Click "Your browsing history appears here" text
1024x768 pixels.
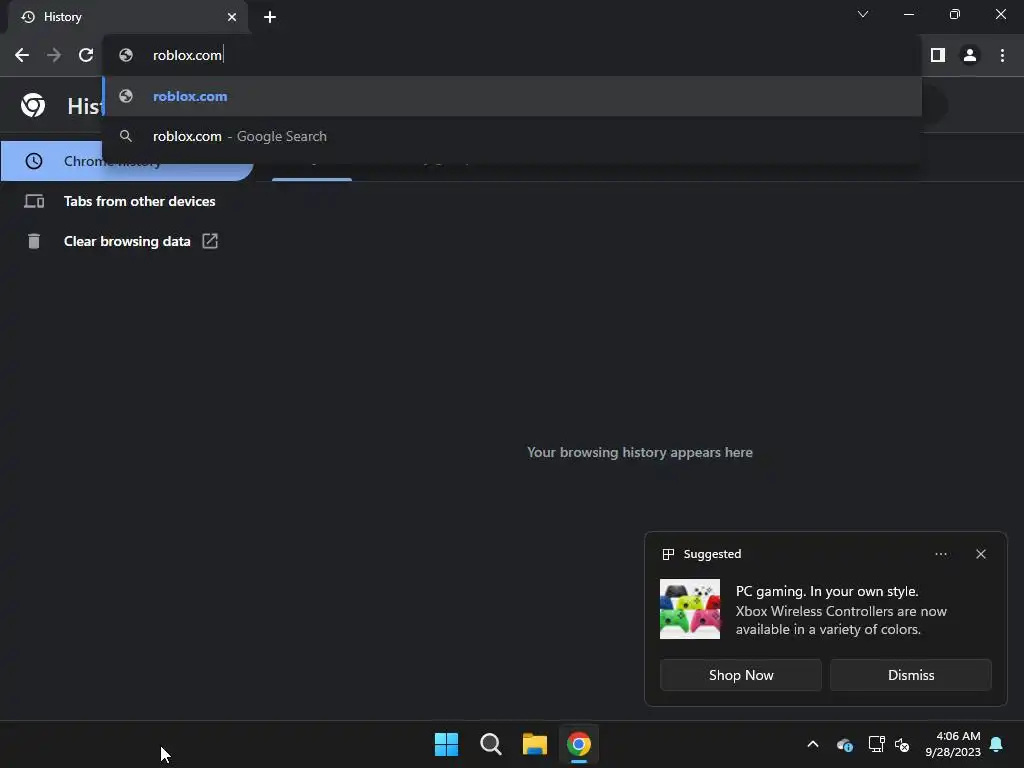coord(640,453)
